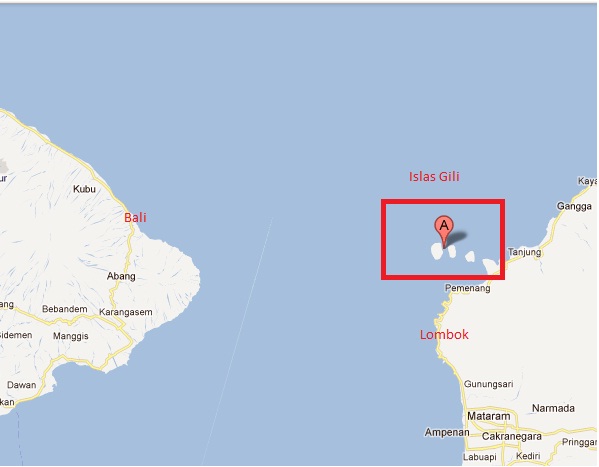599x467 pixels.
Task: Select the Manggis label
Action: (71, 336)
